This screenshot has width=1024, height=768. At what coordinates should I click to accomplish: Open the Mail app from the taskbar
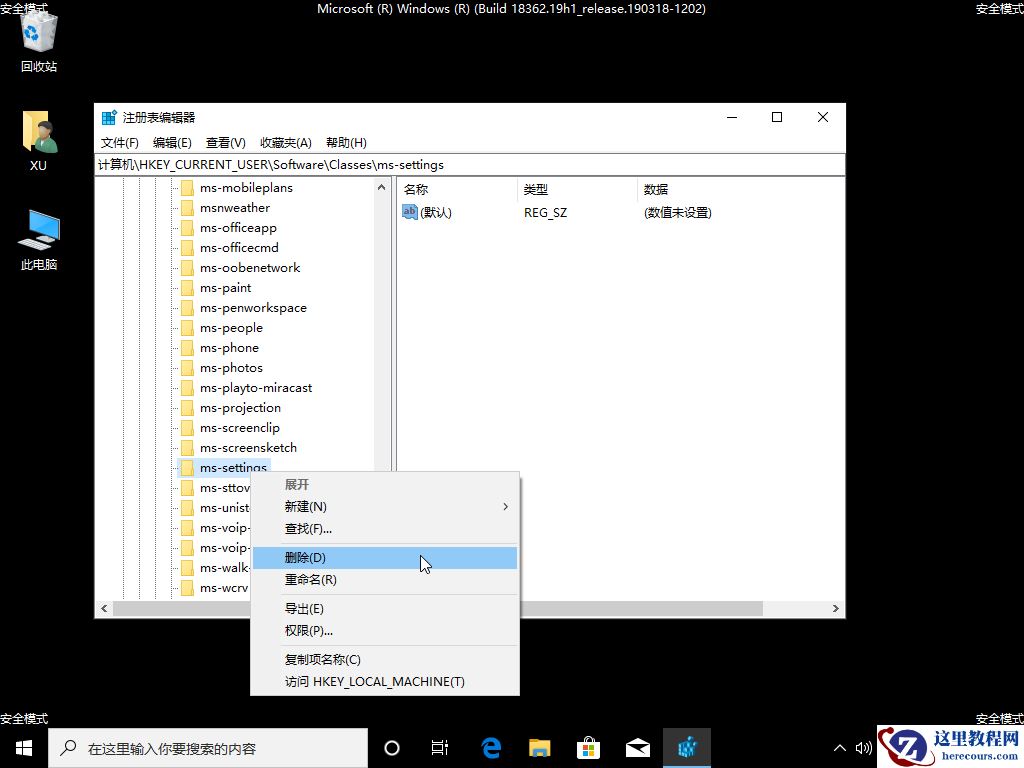click(637, 747)
